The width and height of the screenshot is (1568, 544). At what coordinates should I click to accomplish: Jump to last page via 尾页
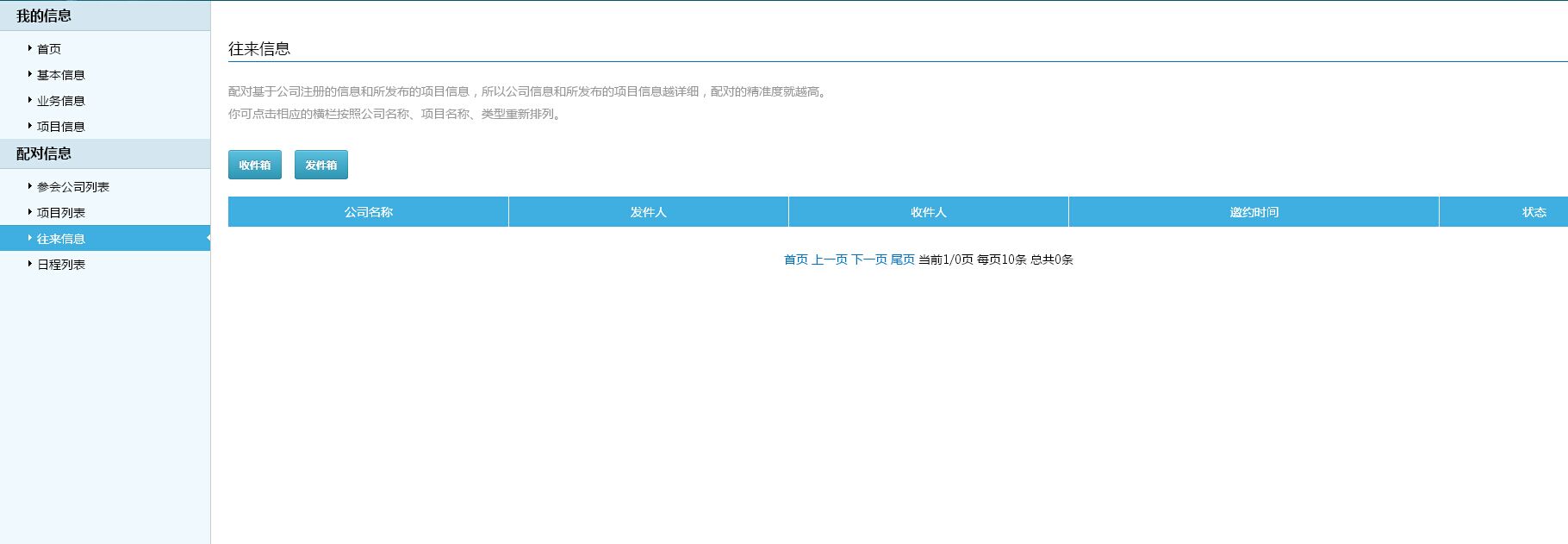[902, 259]
